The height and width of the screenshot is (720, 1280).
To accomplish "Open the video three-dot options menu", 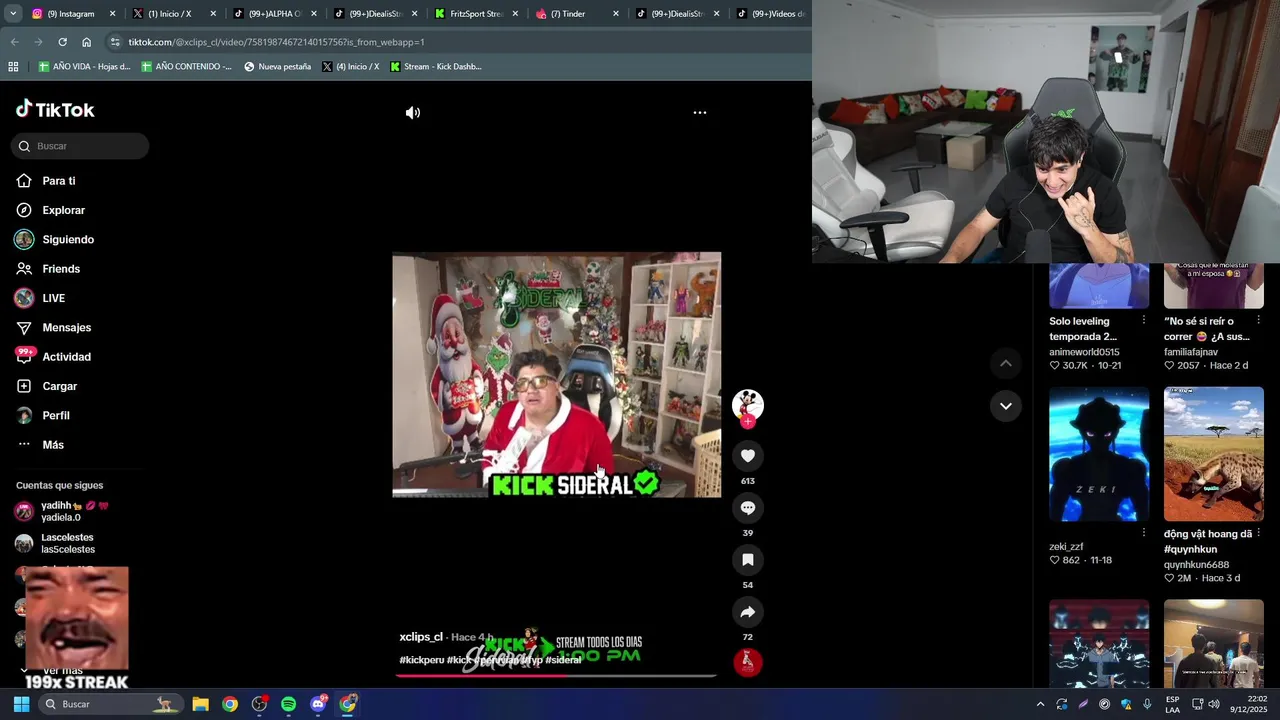I will coord(700,113).
